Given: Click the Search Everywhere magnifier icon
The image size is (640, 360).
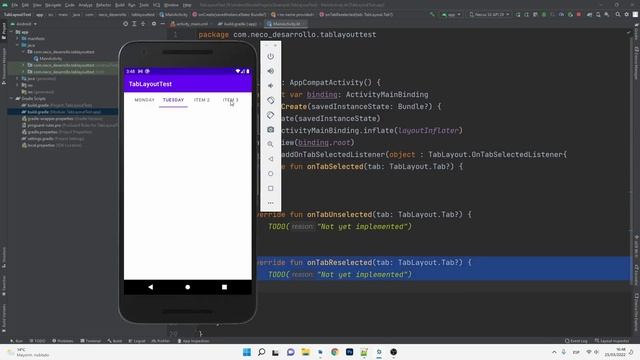Looking at the screenshot, I should click(618, 14).
